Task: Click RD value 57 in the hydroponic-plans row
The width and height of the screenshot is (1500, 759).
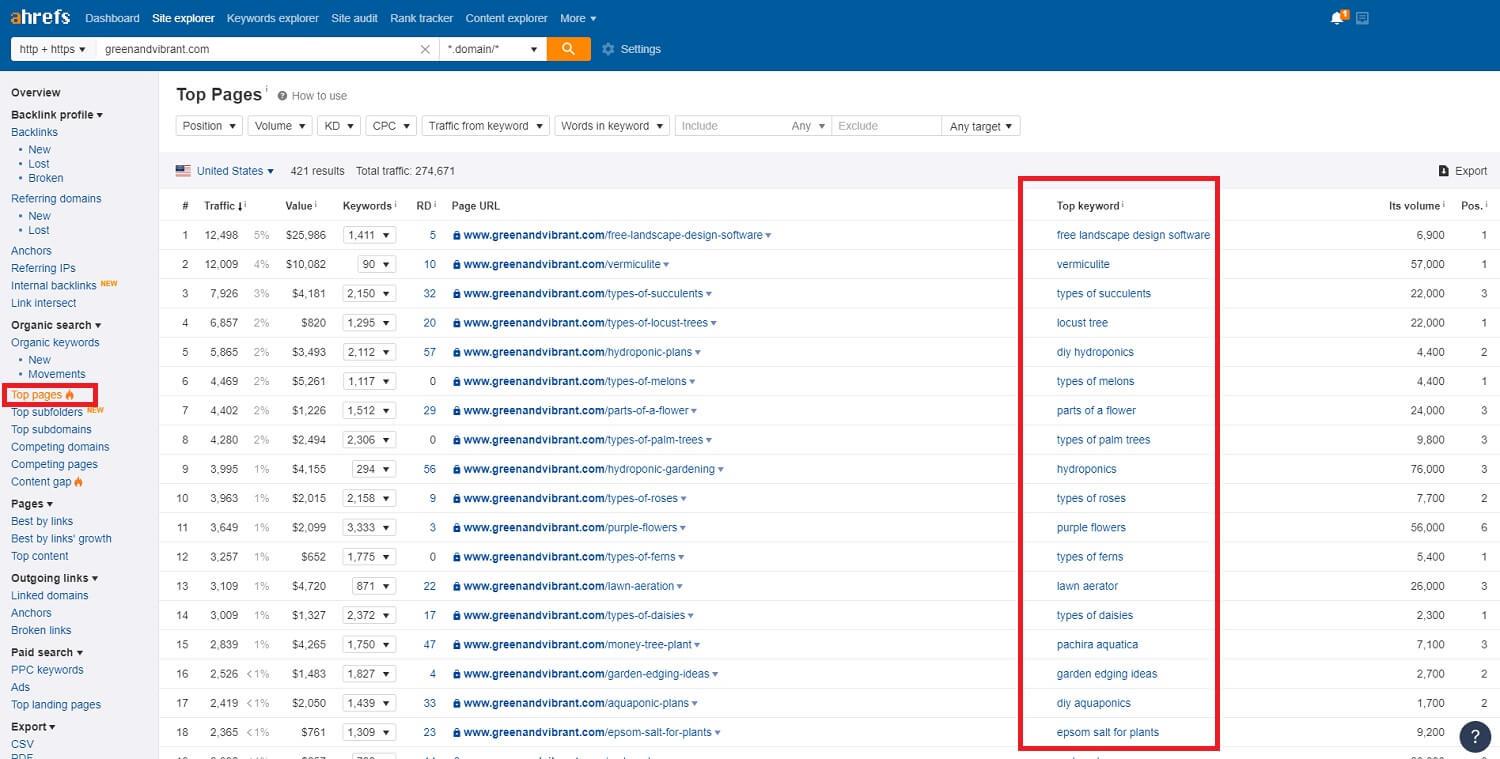Action: (430, 352)
